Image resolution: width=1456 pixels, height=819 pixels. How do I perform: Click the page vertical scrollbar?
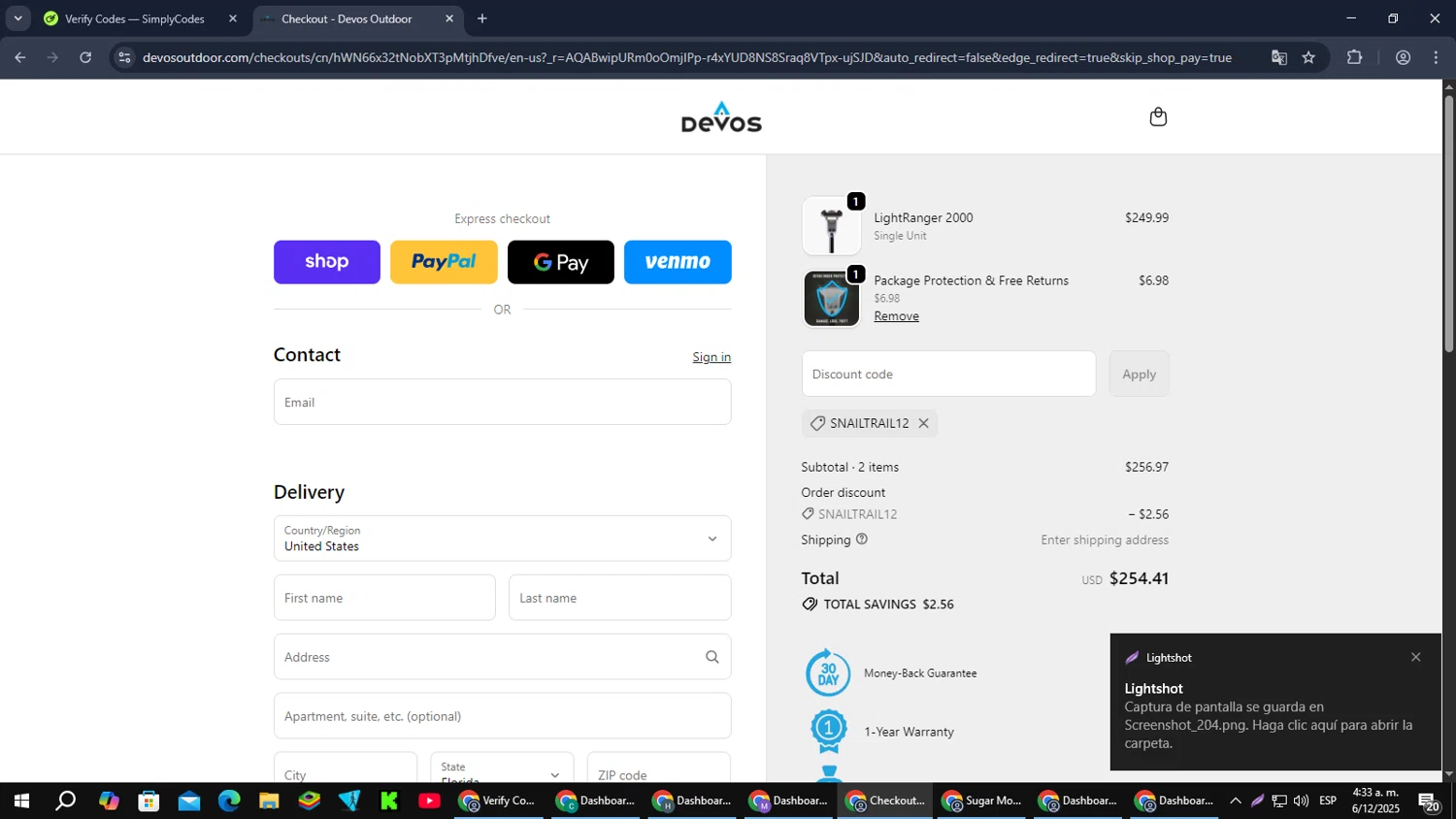click(x=1448, y=223)
